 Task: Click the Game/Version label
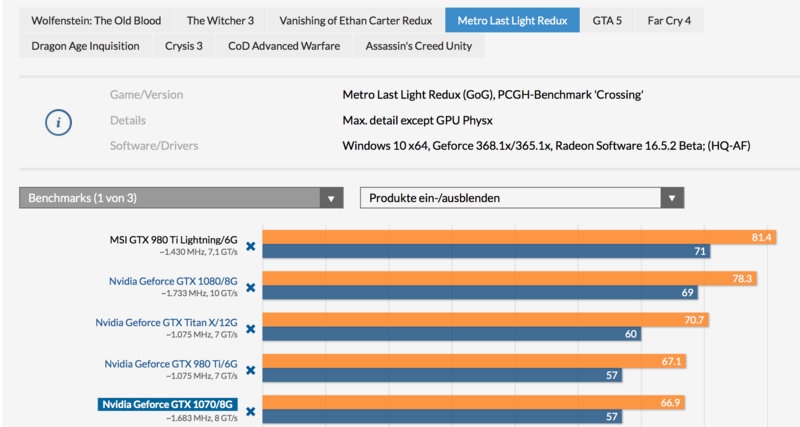coord(146,94)
